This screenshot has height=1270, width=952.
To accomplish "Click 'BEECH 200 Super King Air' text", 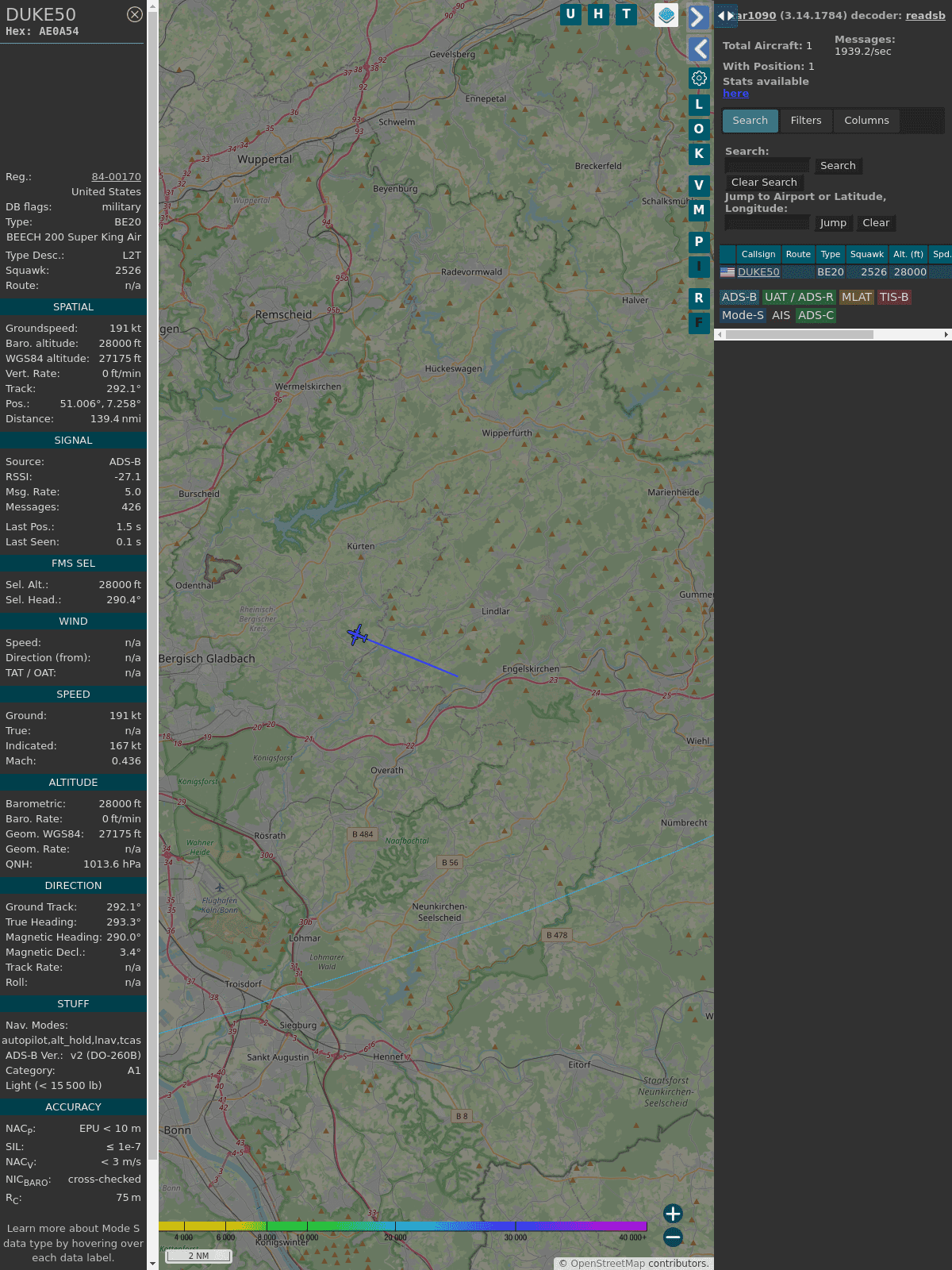I will [x=74, y=237].
